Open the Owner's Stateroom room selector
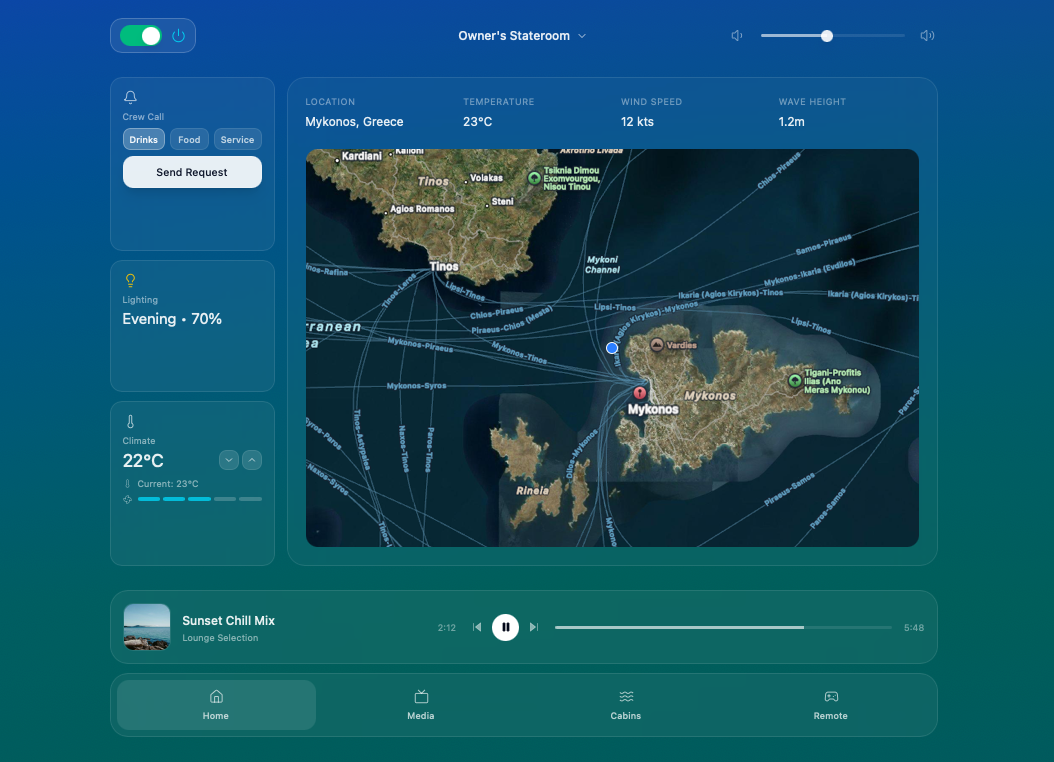This screenshot has width=1054, height=762. [522, 36]
